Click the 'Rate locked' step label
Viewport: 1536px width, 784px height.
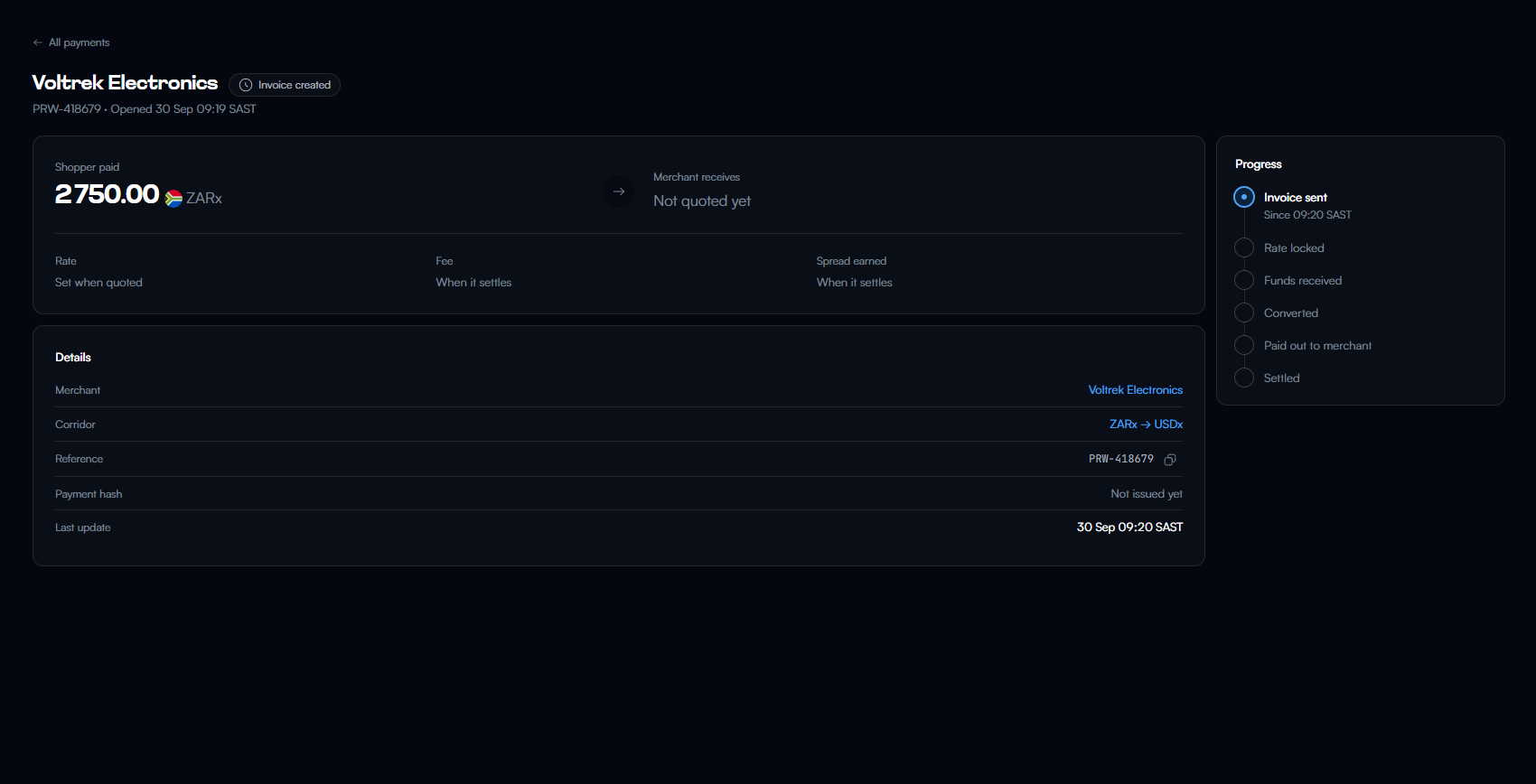[1294, 248]
